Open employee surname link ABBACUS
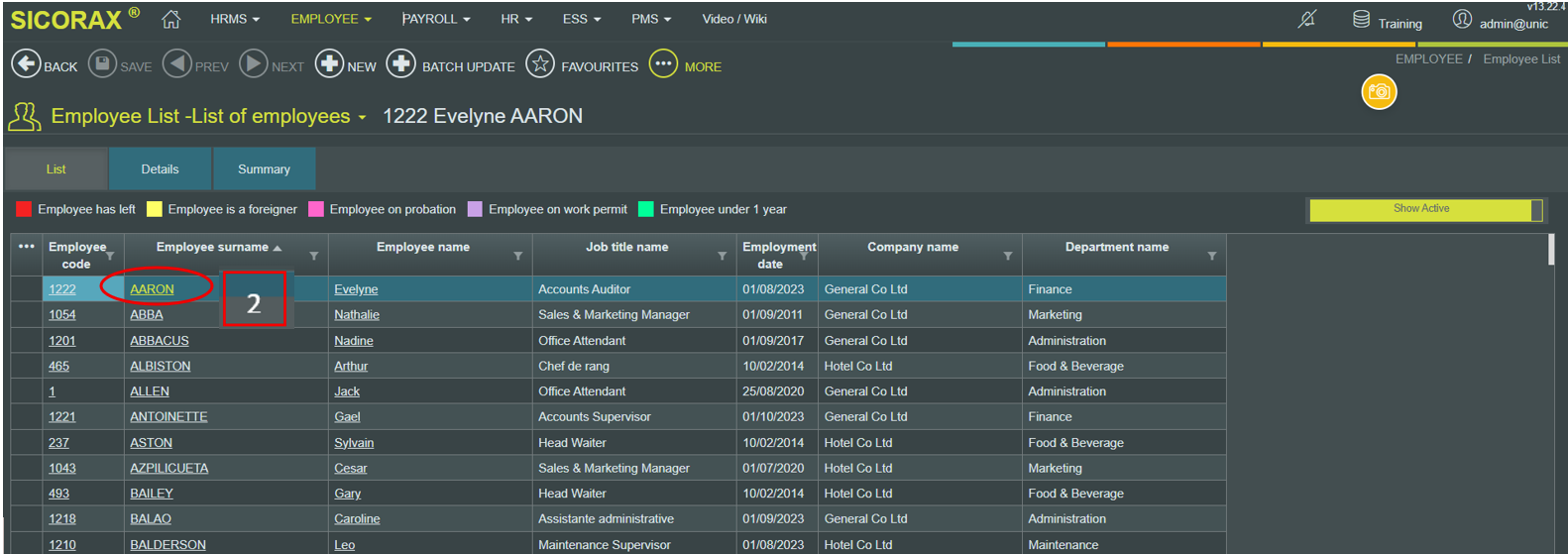Viewport: 1568px width, 555px height. click(160, 341)
